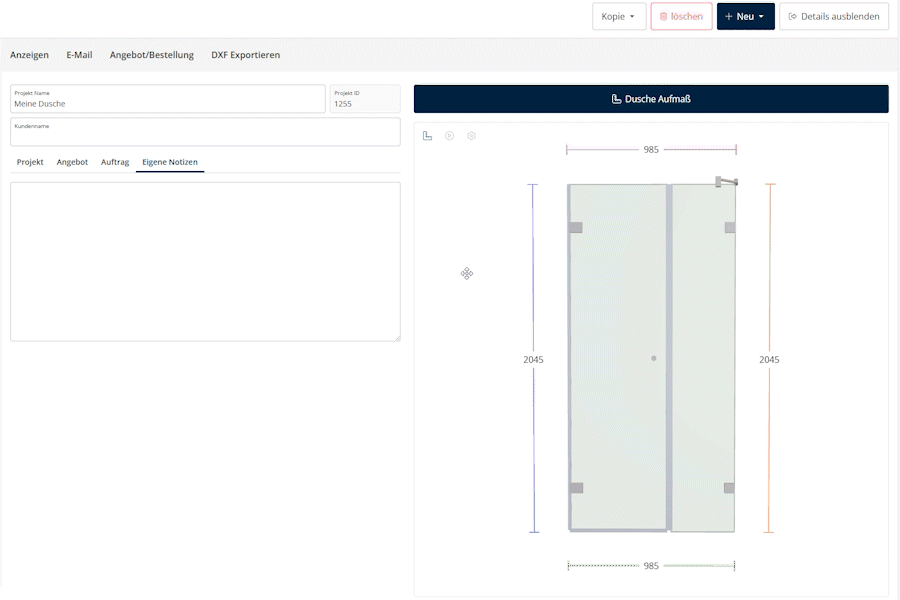900x600 pixels.
Task: Open the Kopie dropdown
Action: [618, 17]
